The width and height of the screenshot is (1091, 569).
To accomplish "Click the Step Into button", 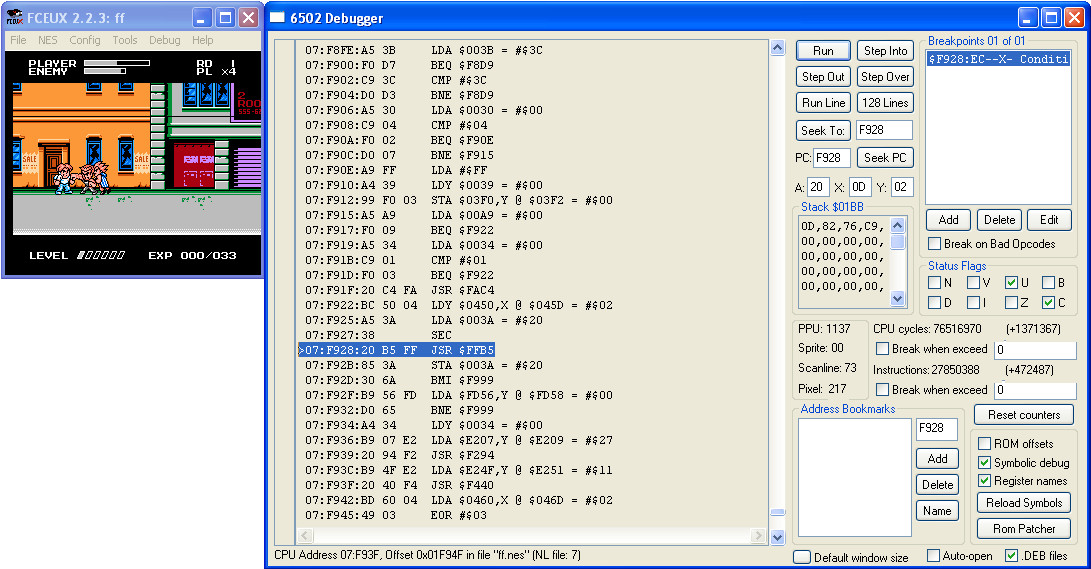I will (x=885, y=51).
